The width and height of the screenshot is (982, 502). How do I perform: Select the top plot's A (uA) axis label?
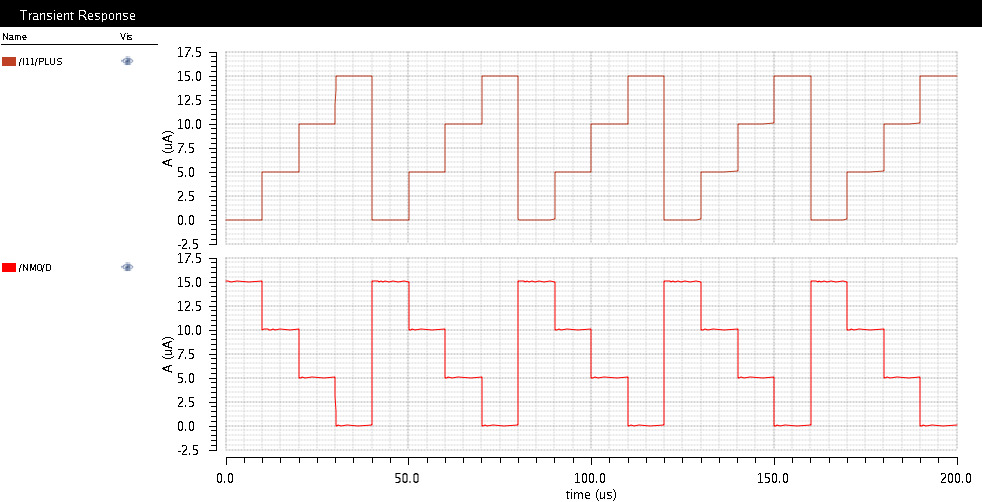coord(168,148)
